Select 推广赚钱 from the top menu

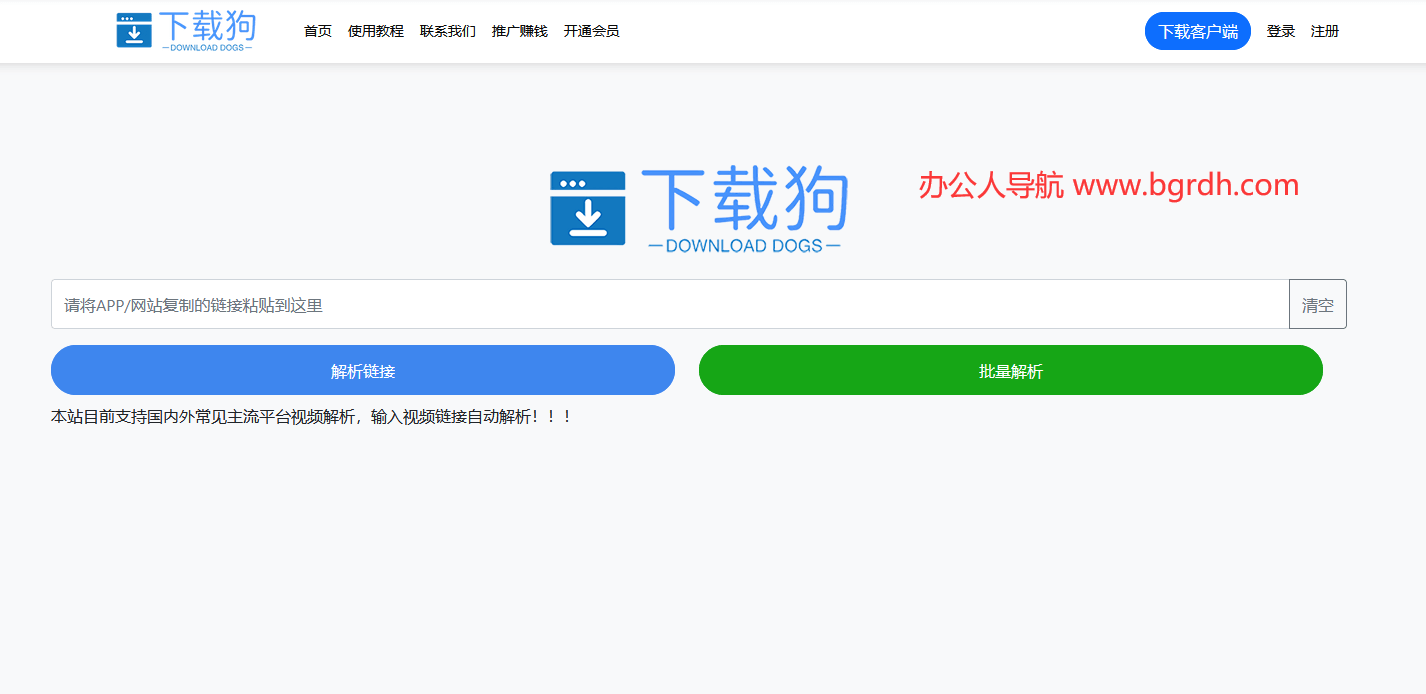[519, 31]
